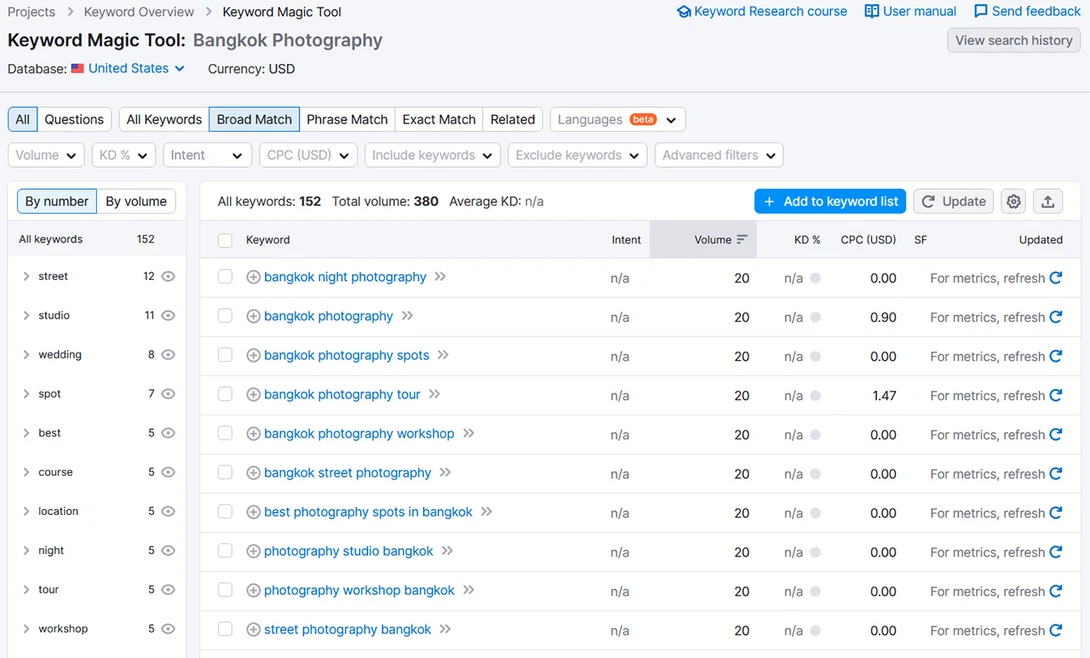
Task: Go to Projects breadcrumb
Action: click(x=31, y=12)
